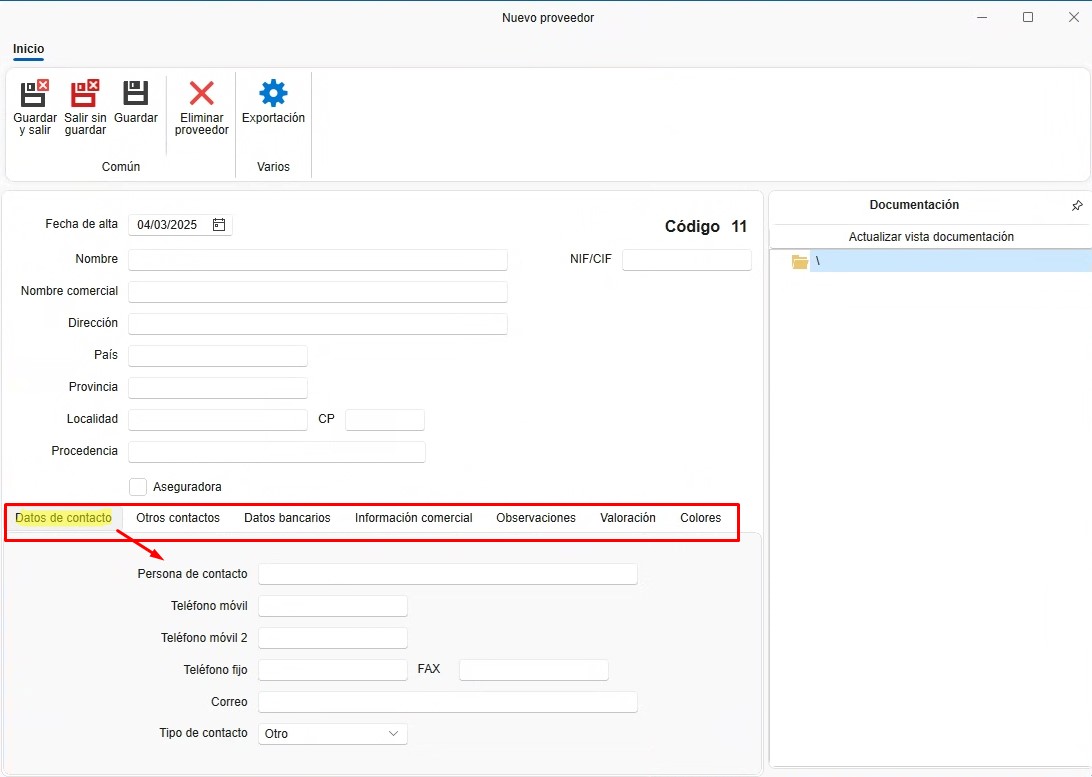Select the root folder icon in Documentación
The image size is (1092, 777).
tap(800, 261)
